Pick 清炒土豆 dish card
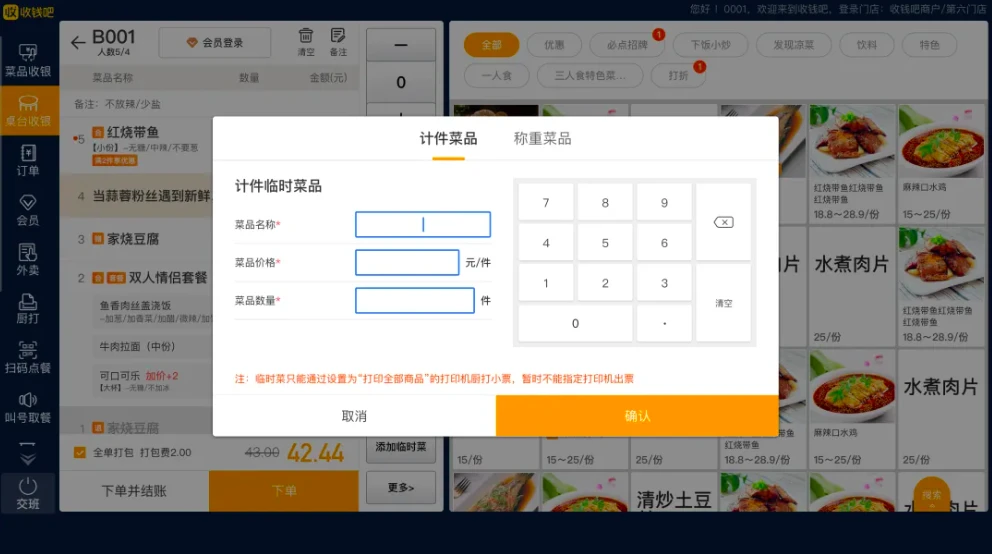 674,492
